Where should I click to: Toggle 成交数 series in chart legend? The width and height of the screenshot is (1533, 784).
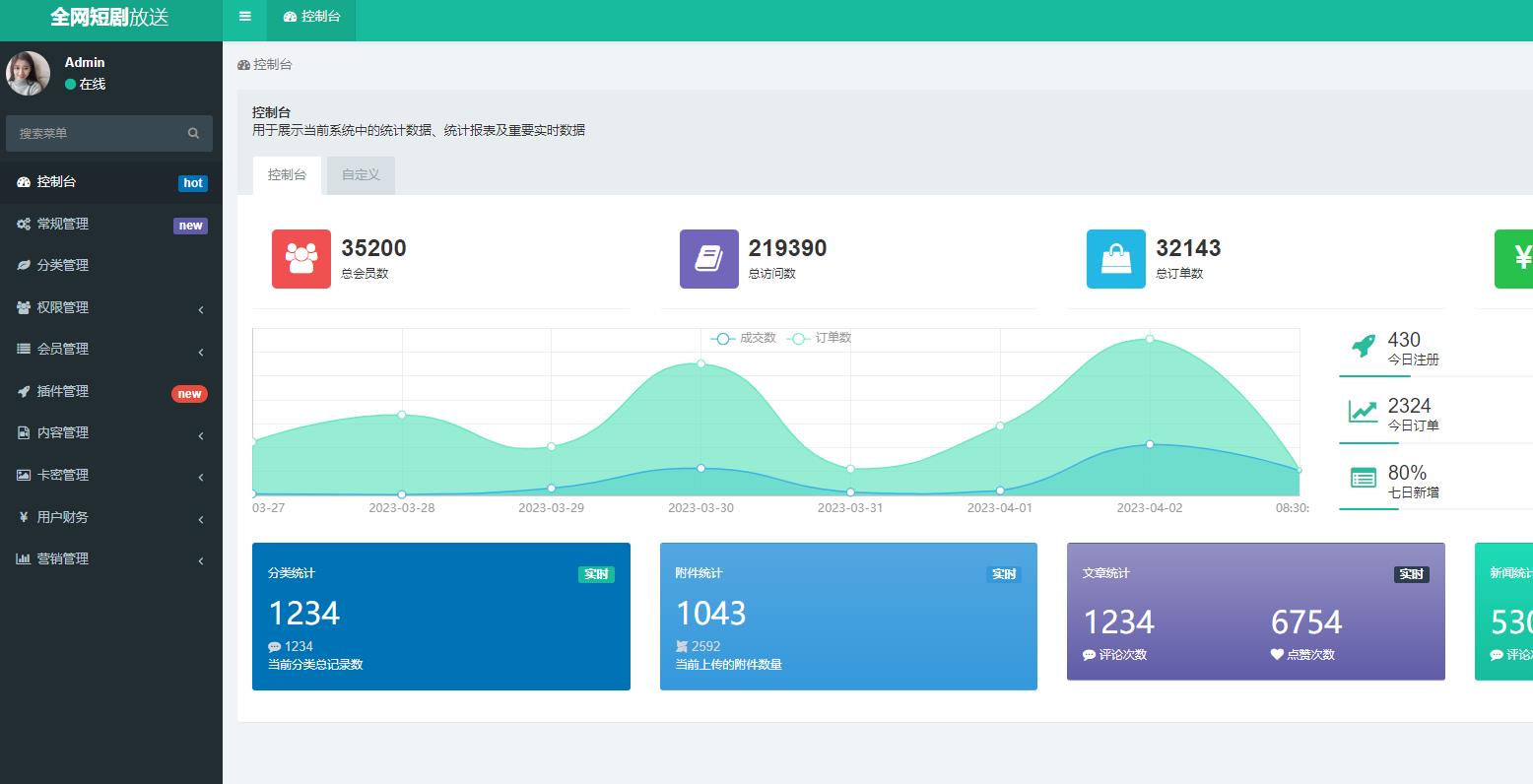point(744,338)
